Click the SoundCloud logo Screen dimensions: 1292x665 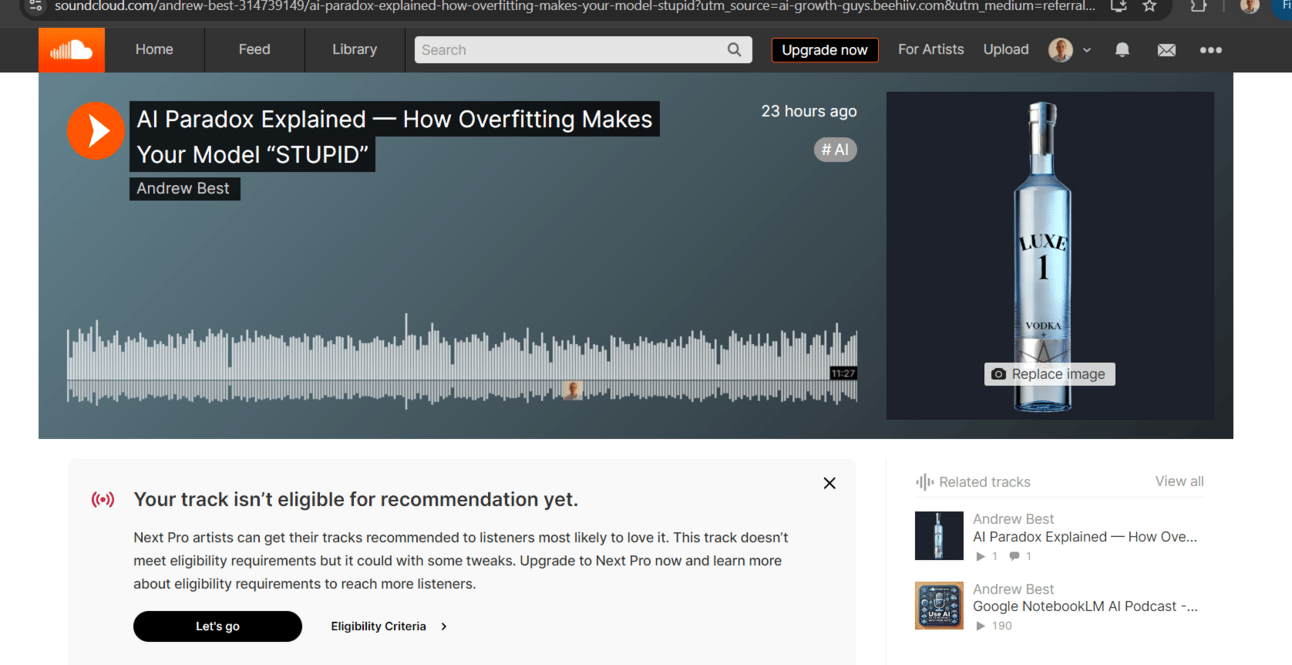coord(71,49)
